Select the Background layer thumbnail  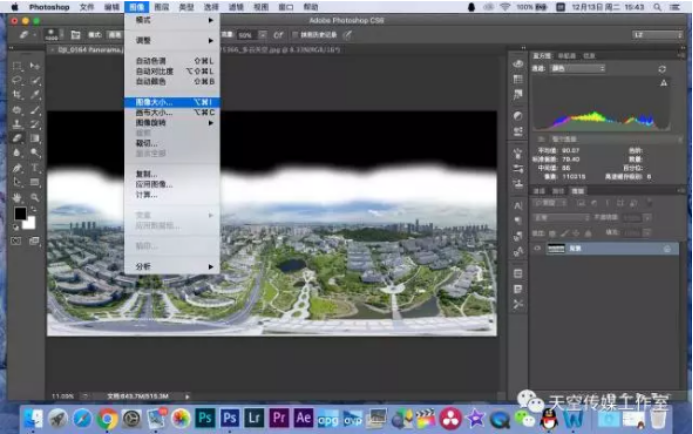click(556, 248)
